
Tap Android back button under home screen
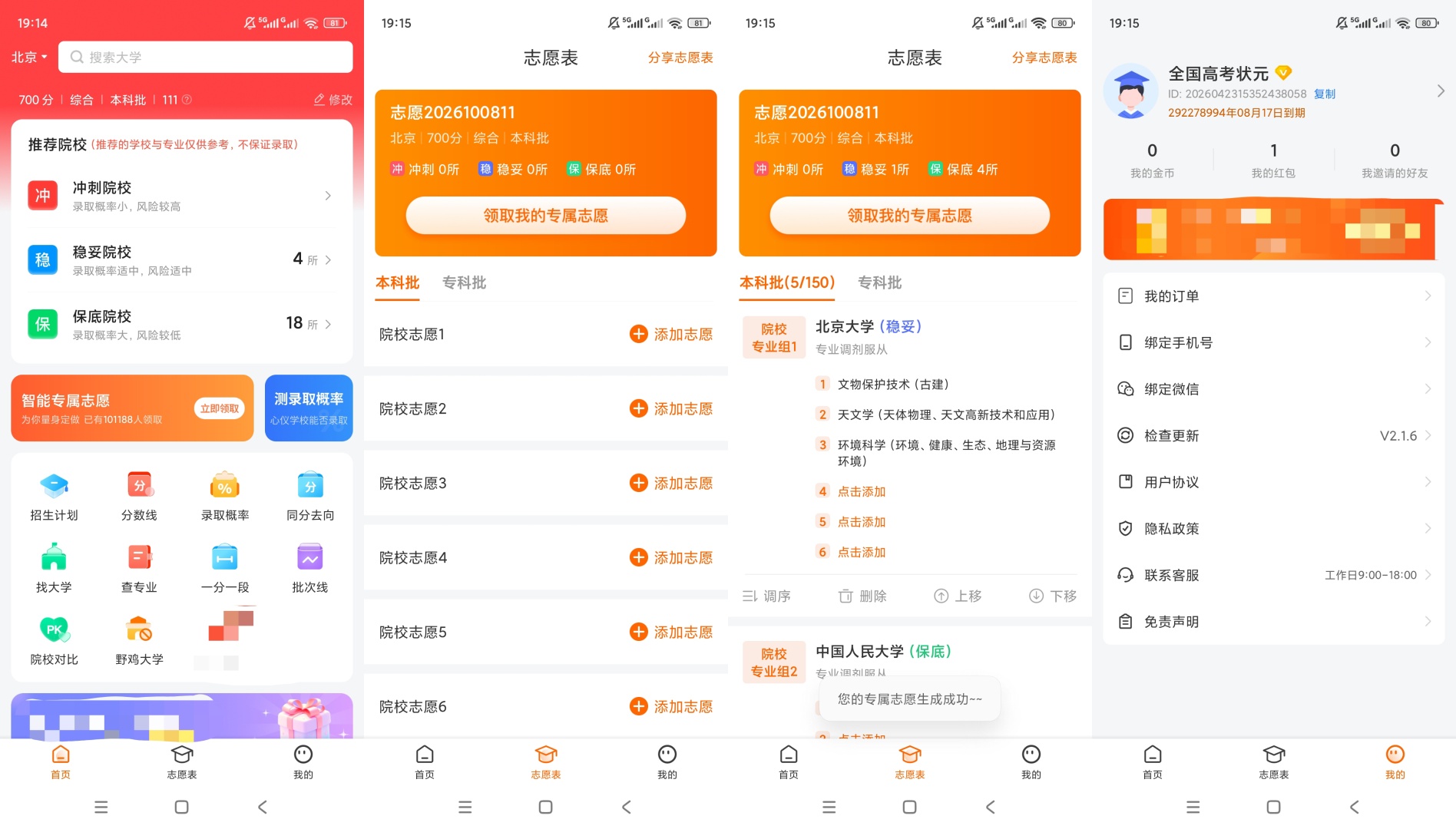[x=263, y=807]
